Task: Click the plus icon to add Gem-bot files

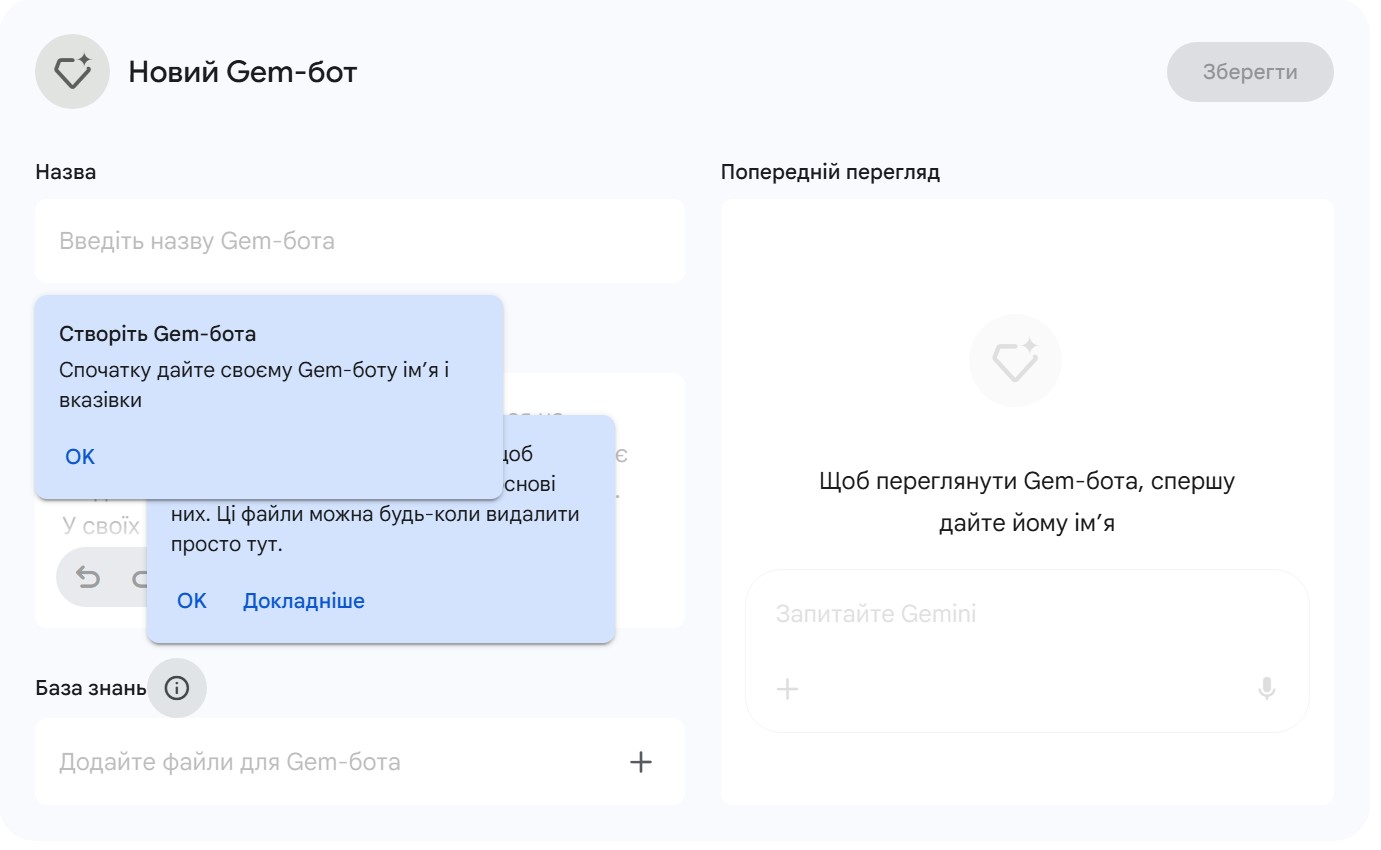Action: tap(640, 762)
